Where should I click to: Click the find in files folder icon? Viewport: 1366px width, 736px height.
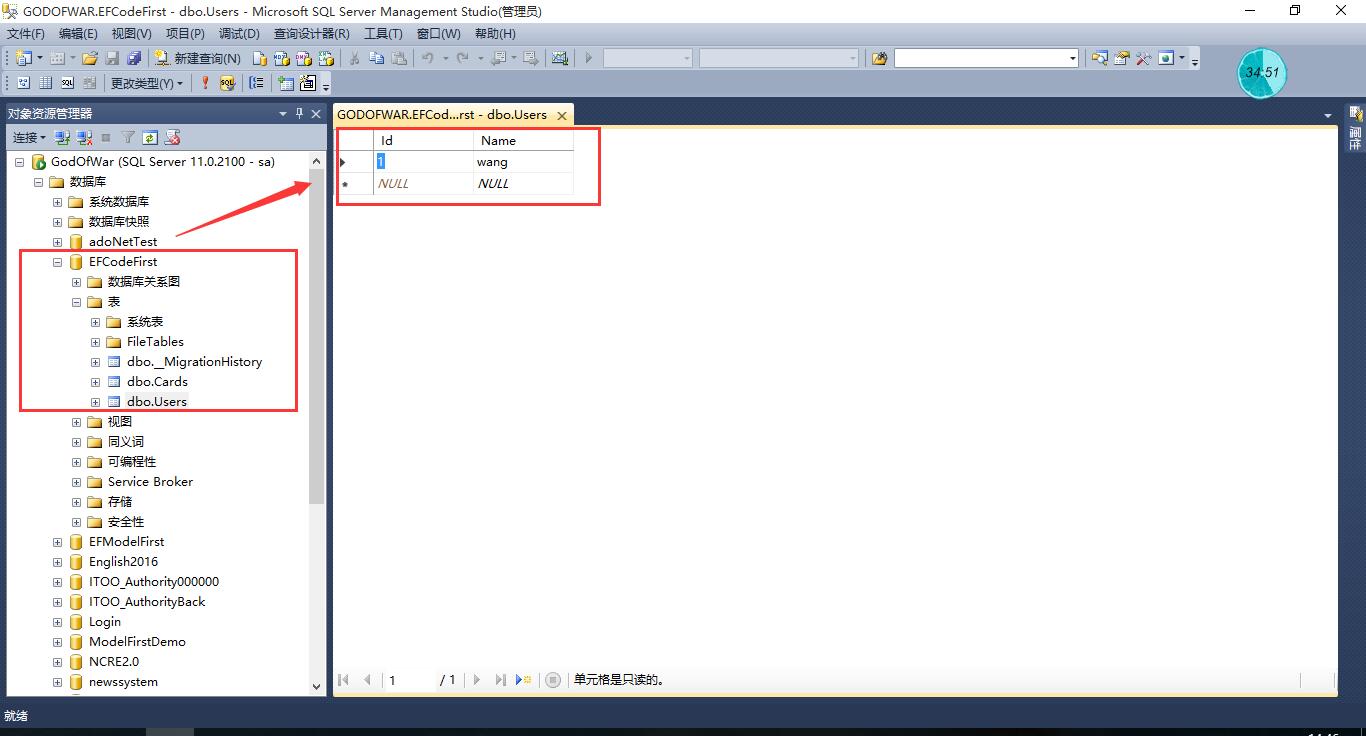pyautogui.click(x=879, y=58)
